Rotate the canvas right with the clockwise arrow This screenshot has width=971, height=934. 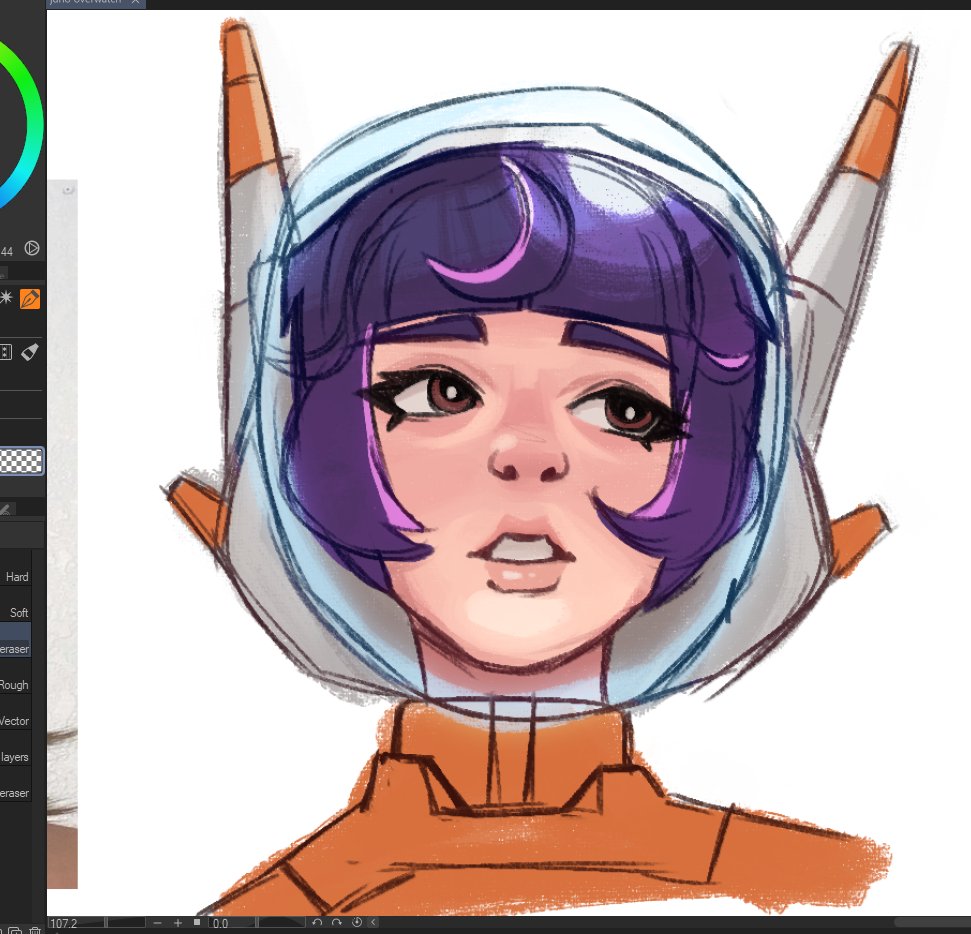(336, 923)
